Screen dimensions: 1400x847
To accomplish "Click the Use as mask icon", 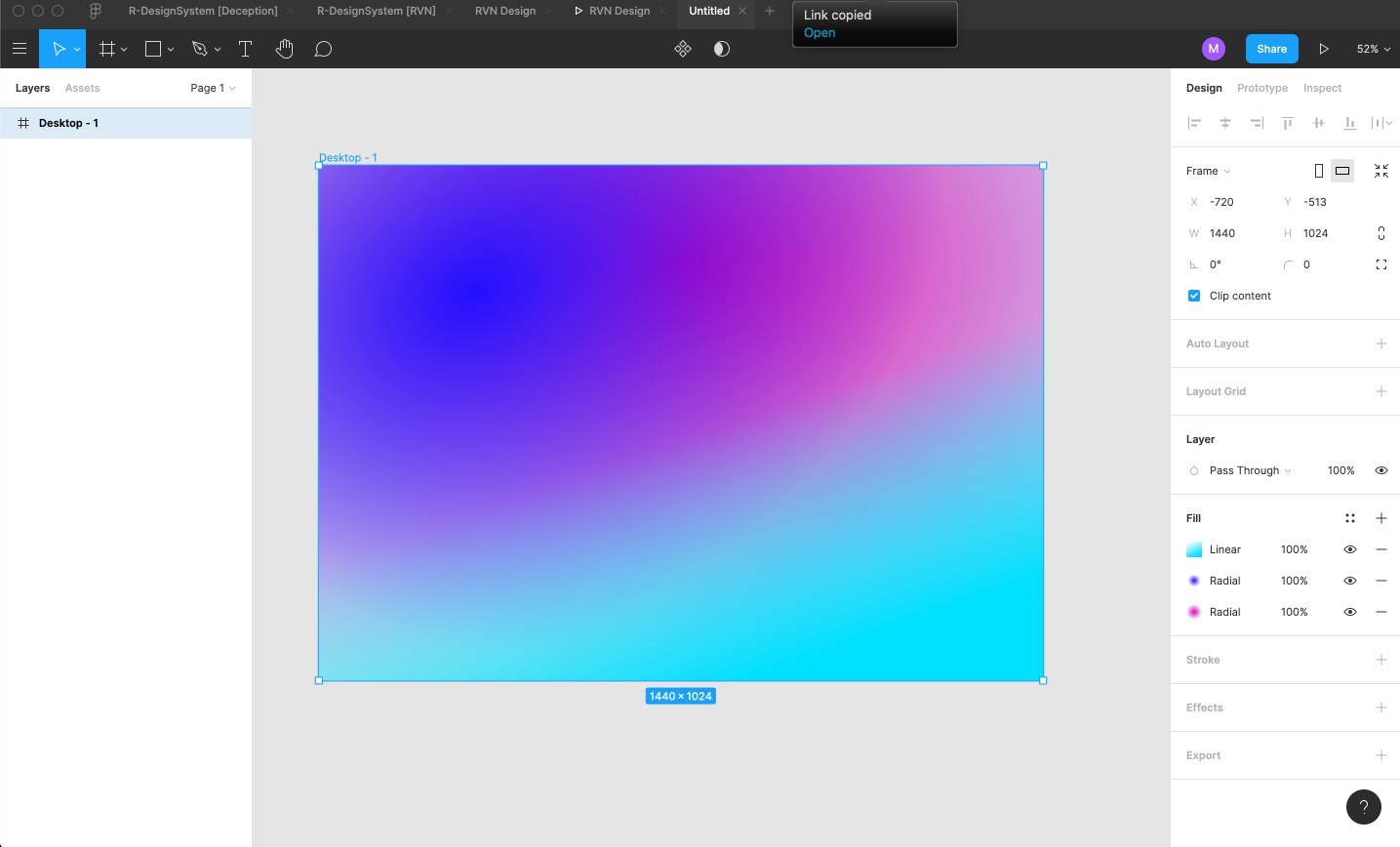I will 722,49.
